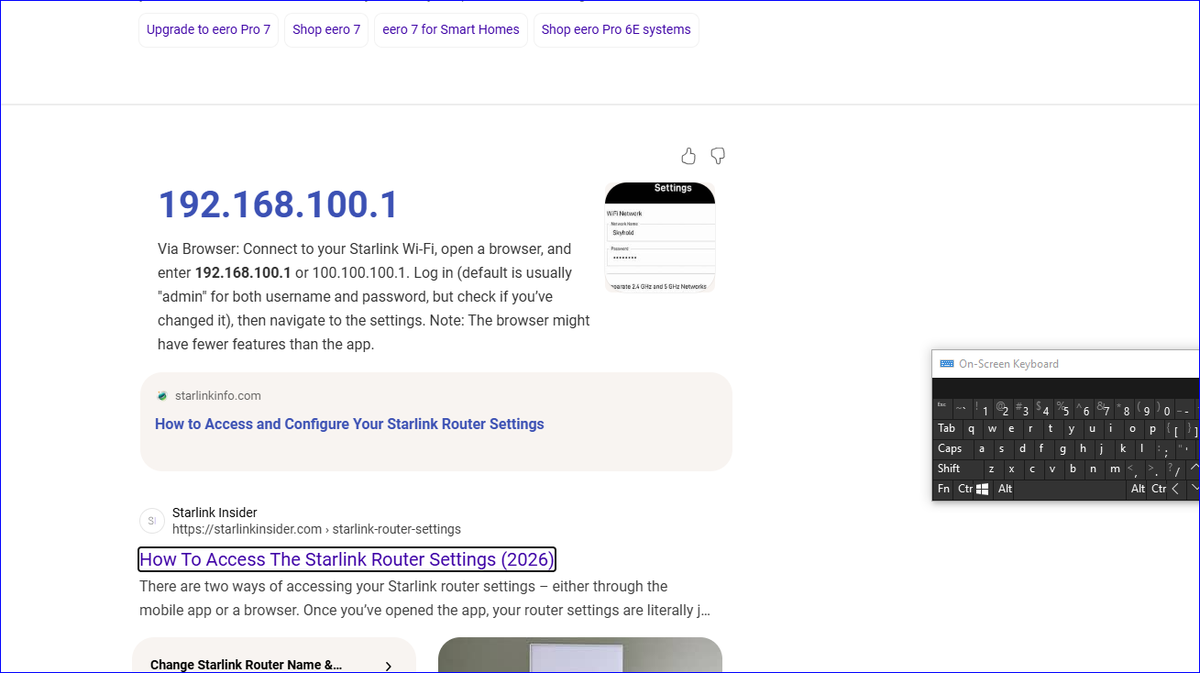Click the starlinkinfo.com favicon
The height and width of the screenshot is (673, 1200).
click(162, 396)
